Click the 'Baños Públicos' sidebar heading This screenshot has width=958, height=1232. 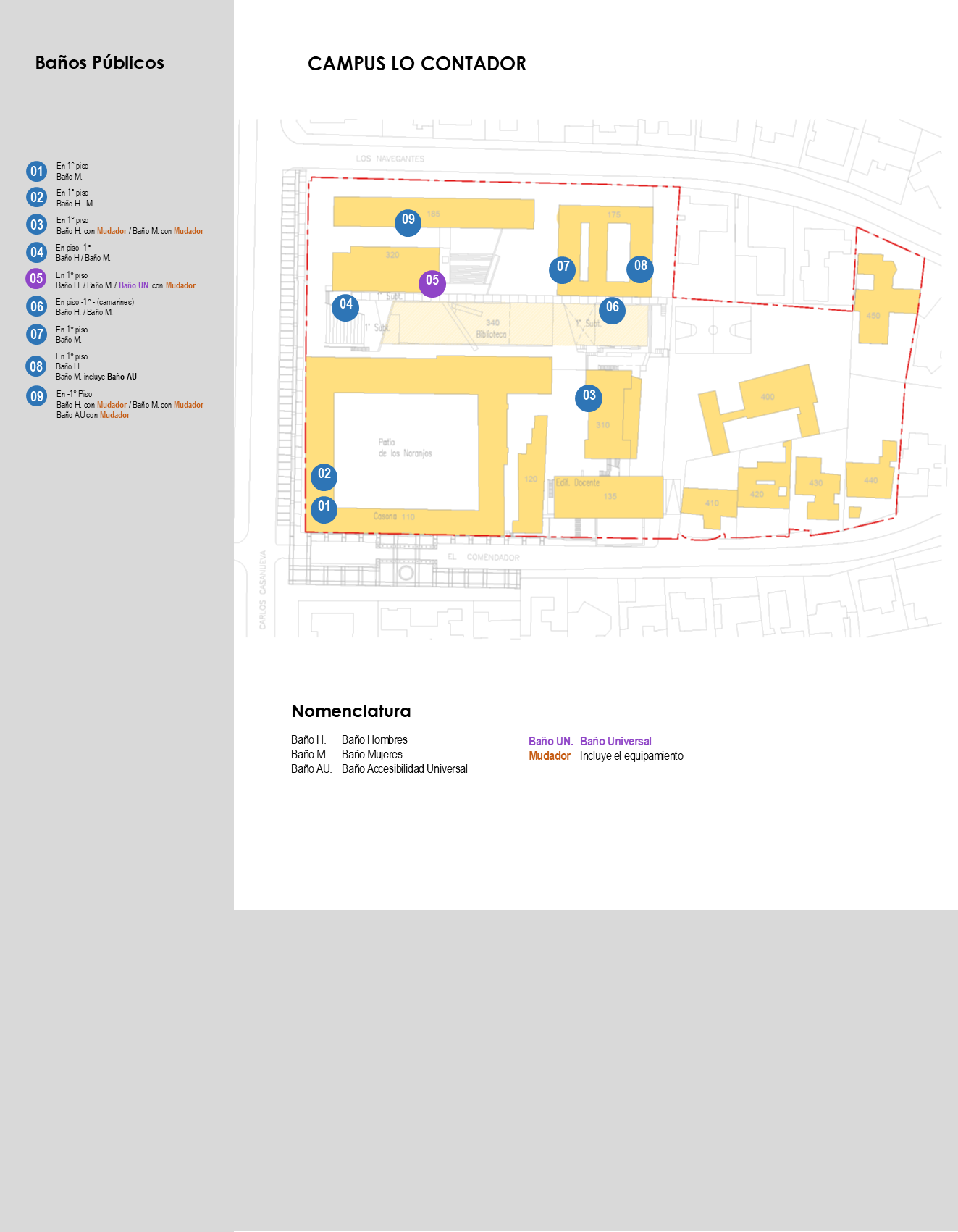pos(100,63)
